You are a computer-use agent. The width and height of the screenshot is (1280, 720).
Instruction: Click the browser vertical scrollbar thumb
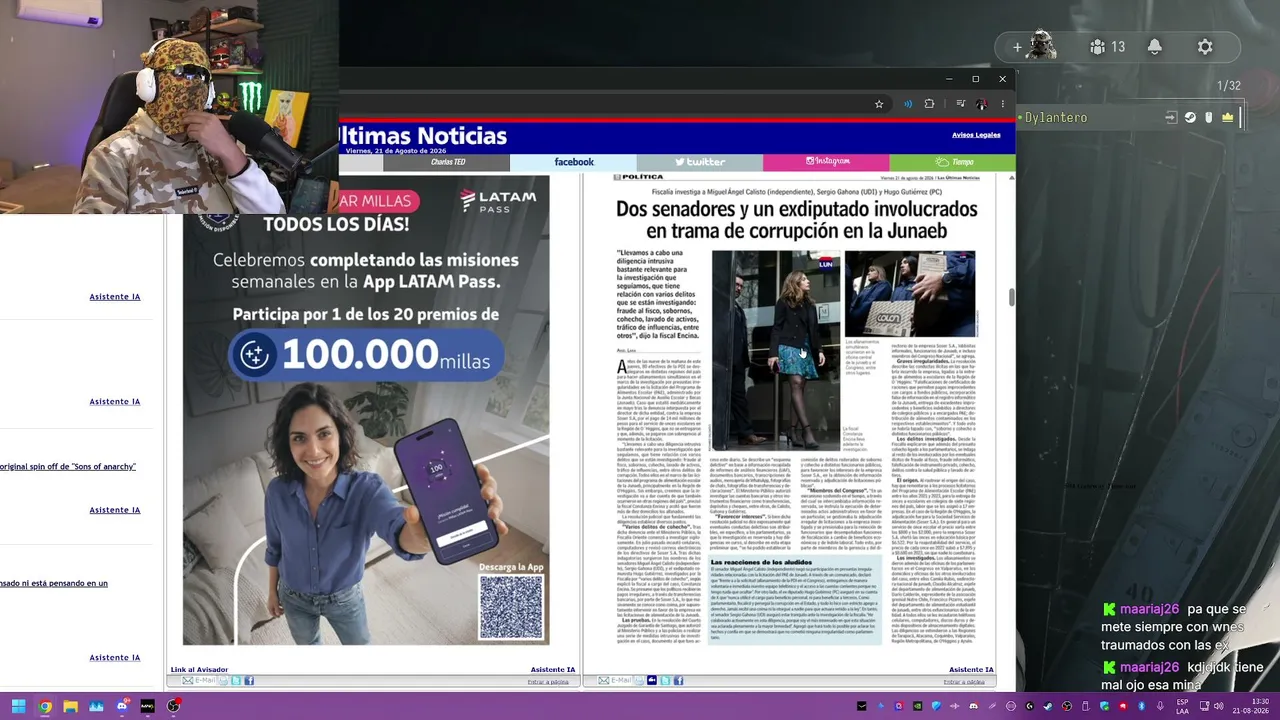click(x=1011, y=297)
